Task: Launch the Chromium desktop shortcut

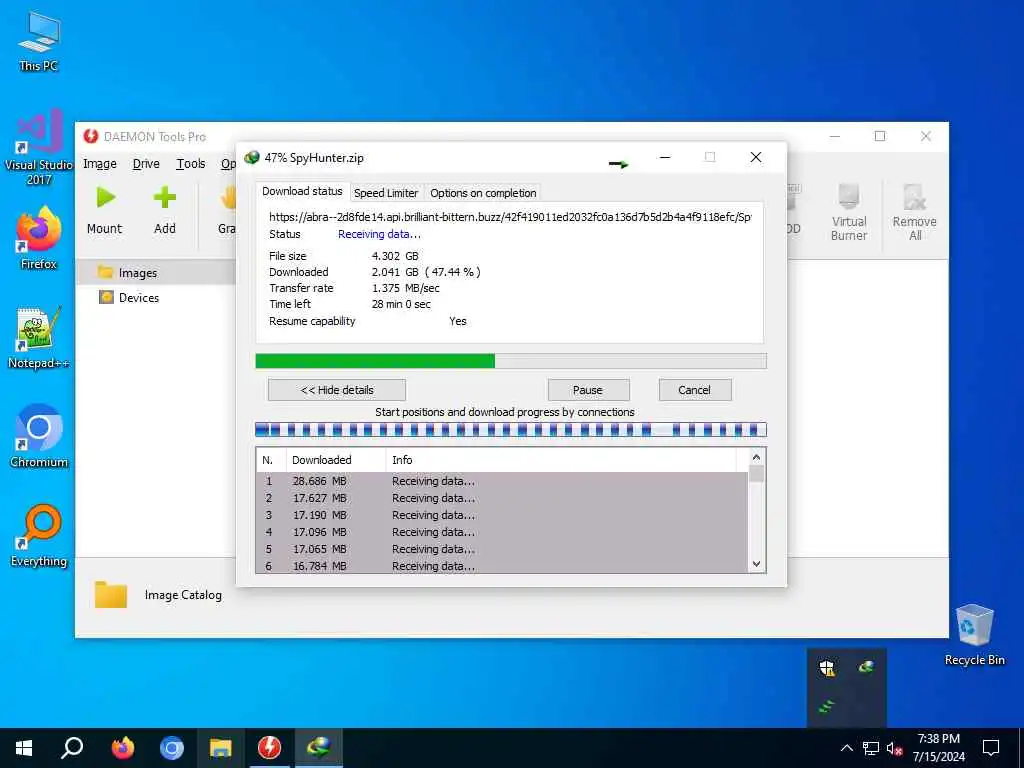Action: tap(39, 436)
